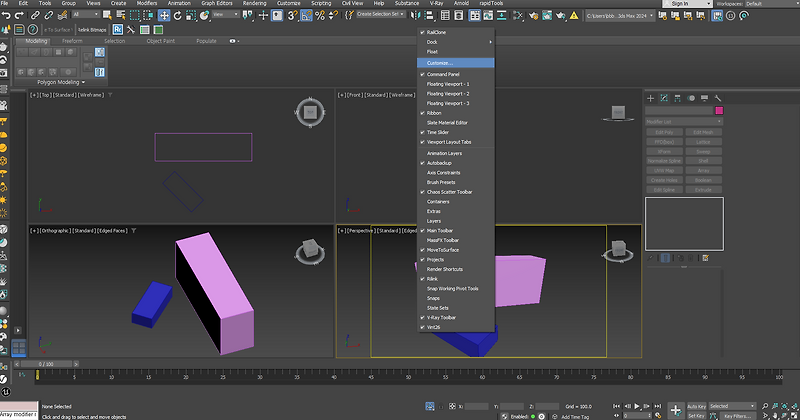Image resolution: width=800 pixels, height=420 pixels.
Task: Disable Time Slider in the context menu
Action: 438,132
